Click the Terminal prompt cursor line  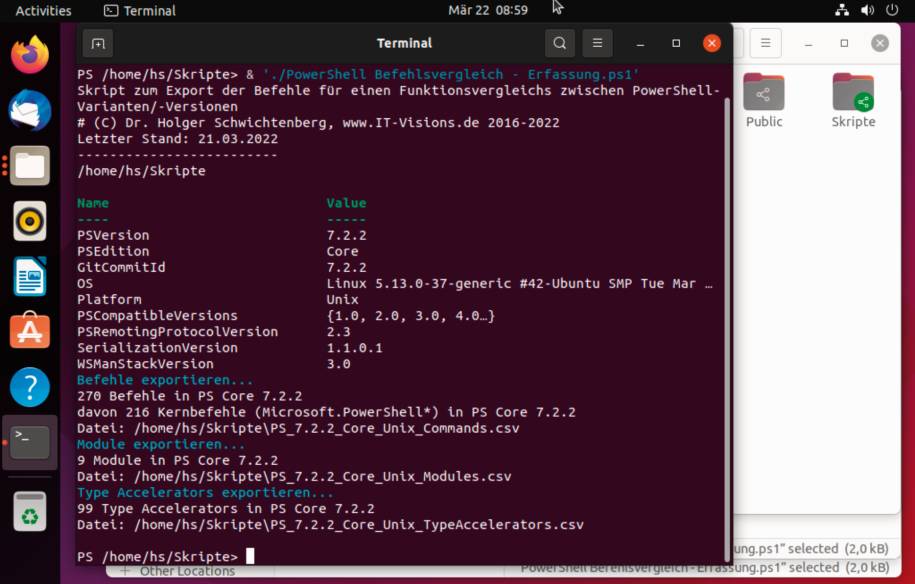tap(166, 556)
